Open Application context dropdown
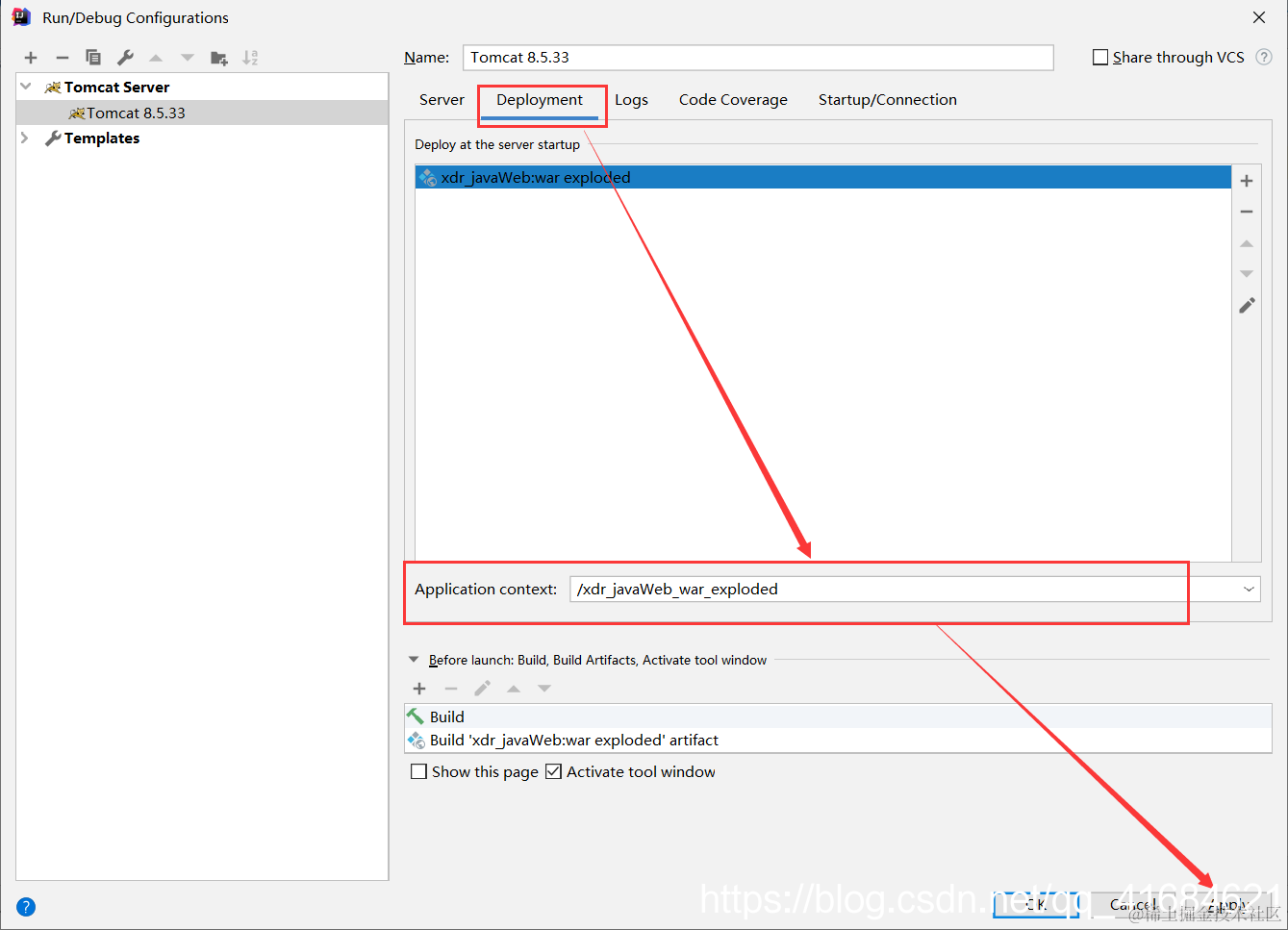 [1249, 590]
